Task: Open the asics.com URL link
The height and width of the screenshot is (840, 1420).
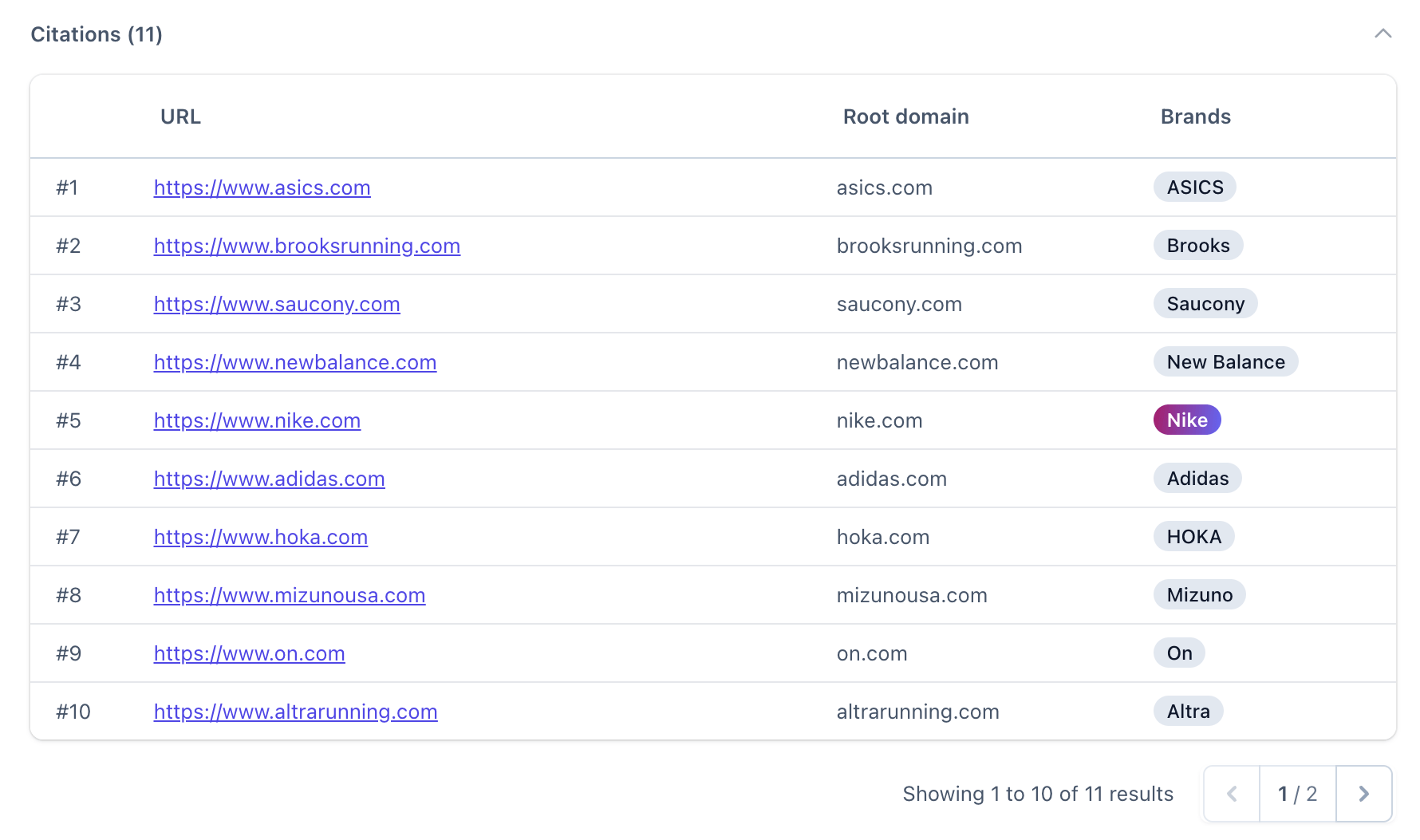Action: tap(262, 187)
